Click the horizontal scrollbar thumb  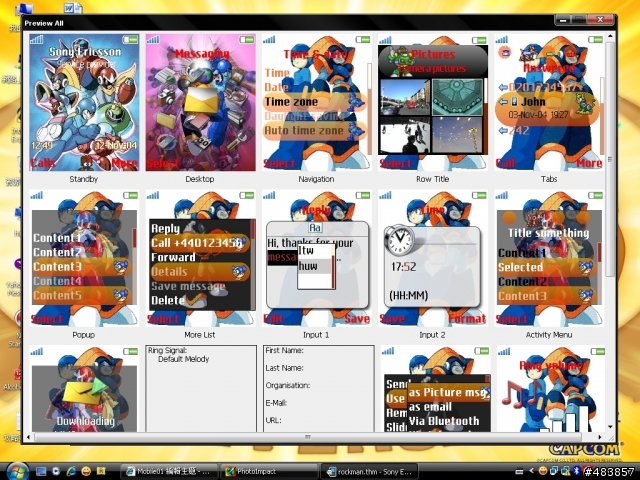[308, 437]
